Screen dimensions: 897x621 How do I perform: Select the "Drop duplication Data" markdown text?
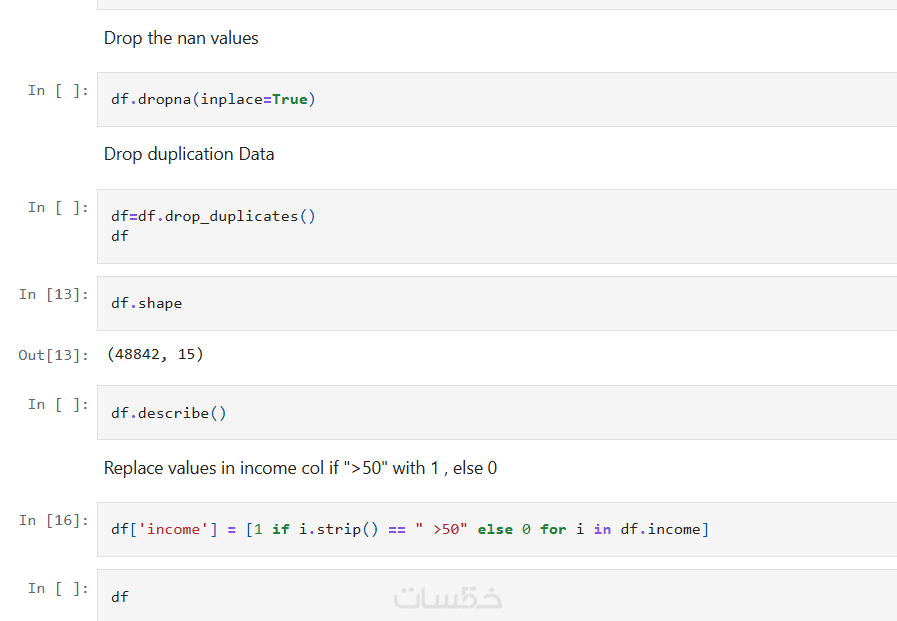click(189, 154)
